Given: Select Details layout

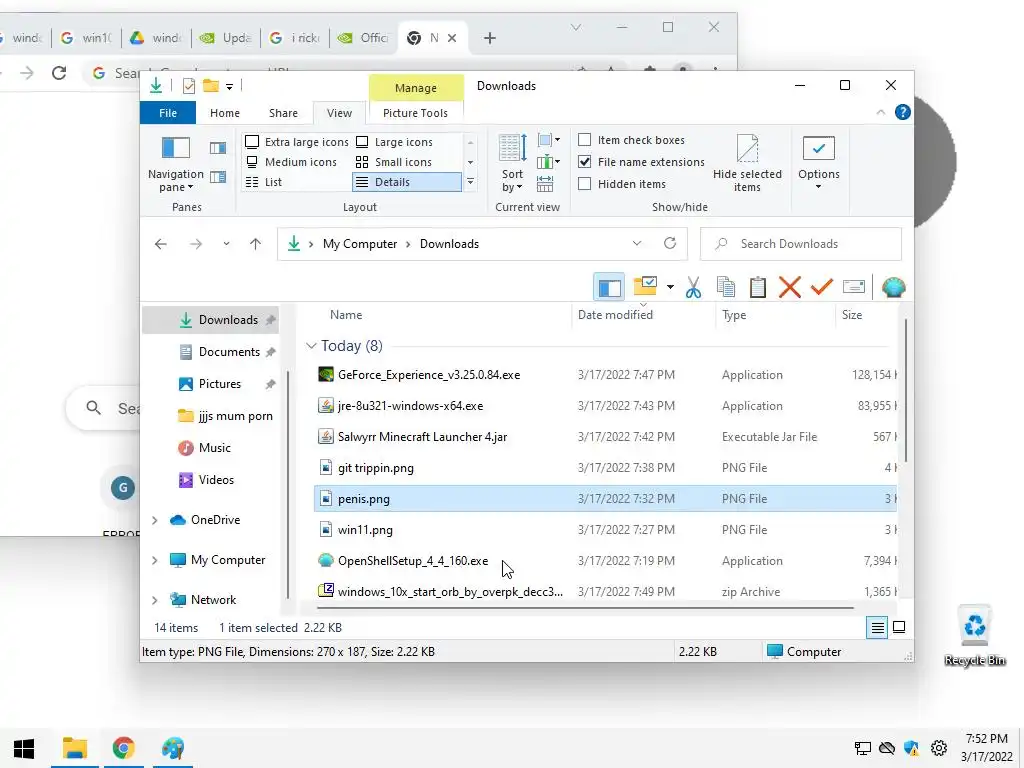Looking at the screenshot, I should (x=407, y=182).
